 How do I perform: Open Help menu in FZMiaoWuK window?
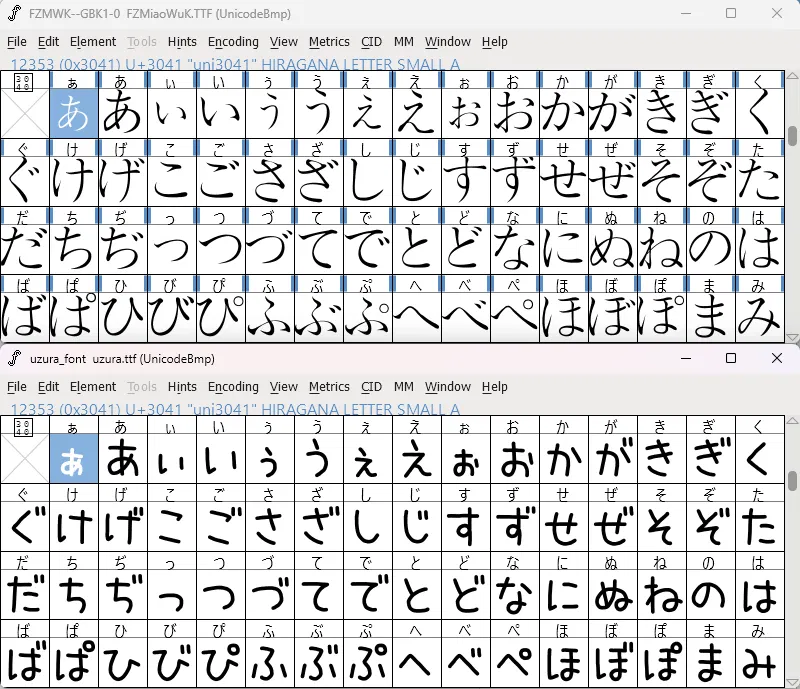pos(494,42)
